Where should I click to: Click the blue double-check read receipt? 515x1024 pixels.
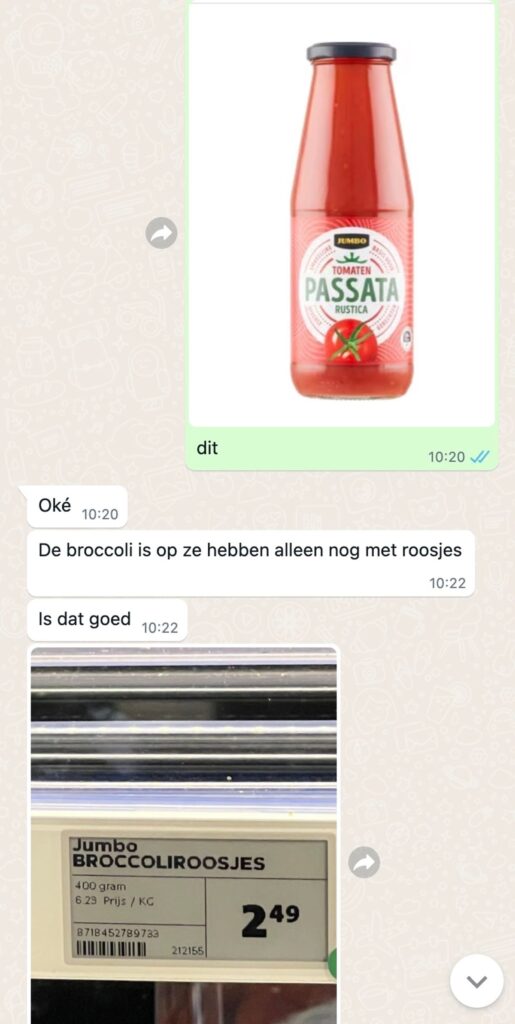tap(479, 457)
